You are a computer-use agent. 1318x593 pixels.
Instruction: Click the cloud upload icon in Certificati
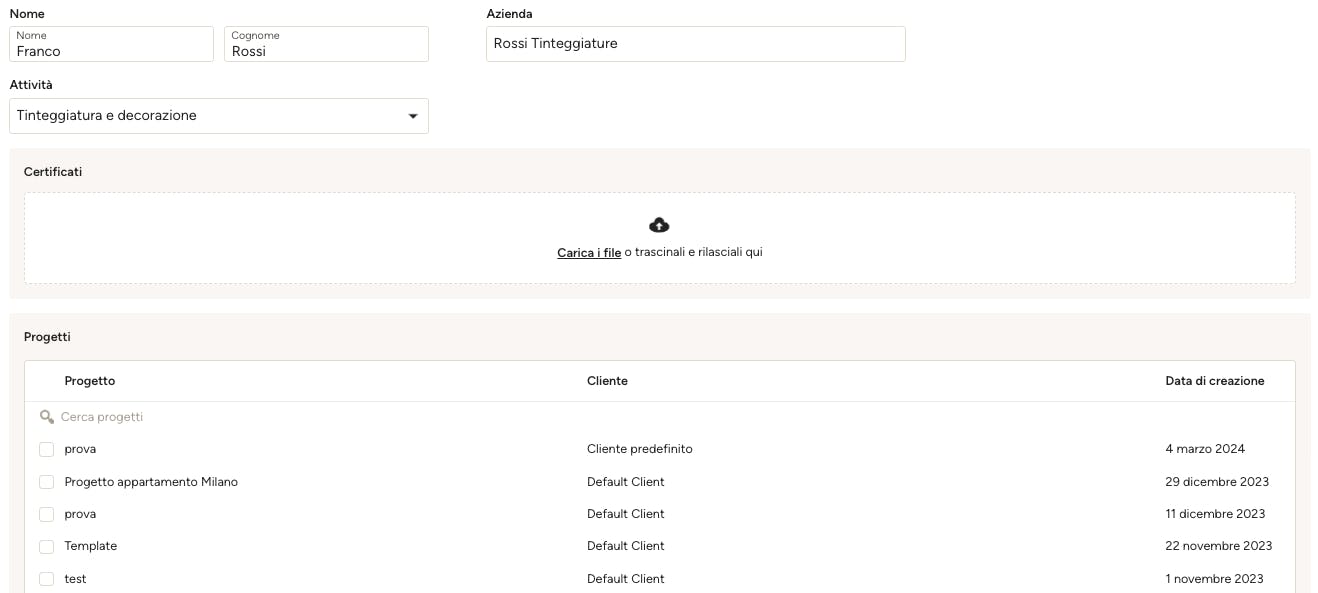(x=659, y=225)
